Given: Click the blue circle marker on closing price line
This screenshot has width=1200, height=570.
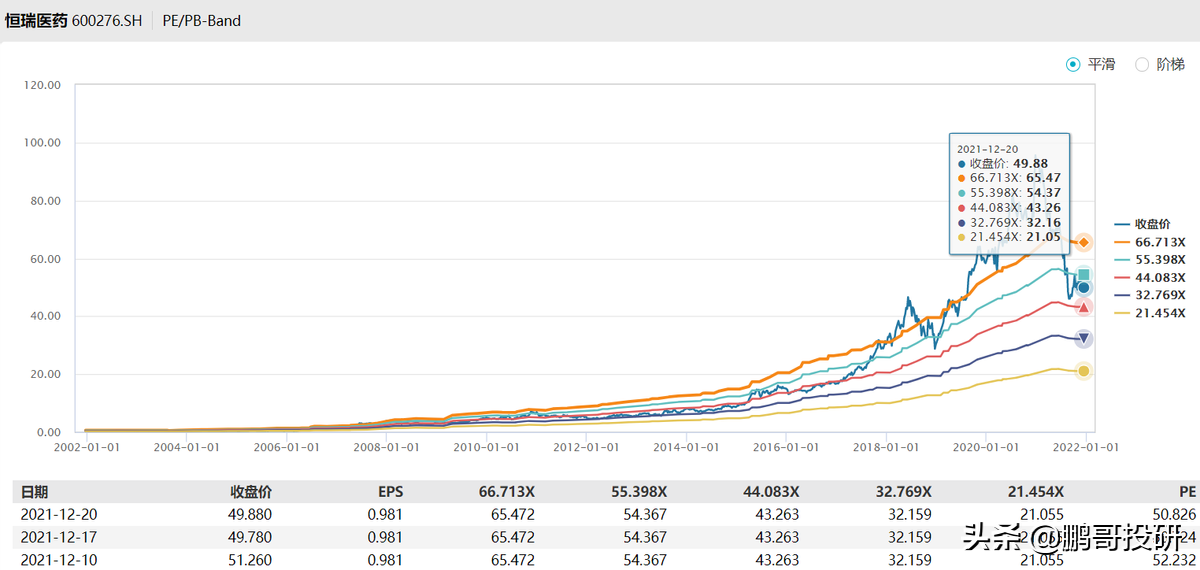Looking at the screenshot, I should (x=1083, y=288).
